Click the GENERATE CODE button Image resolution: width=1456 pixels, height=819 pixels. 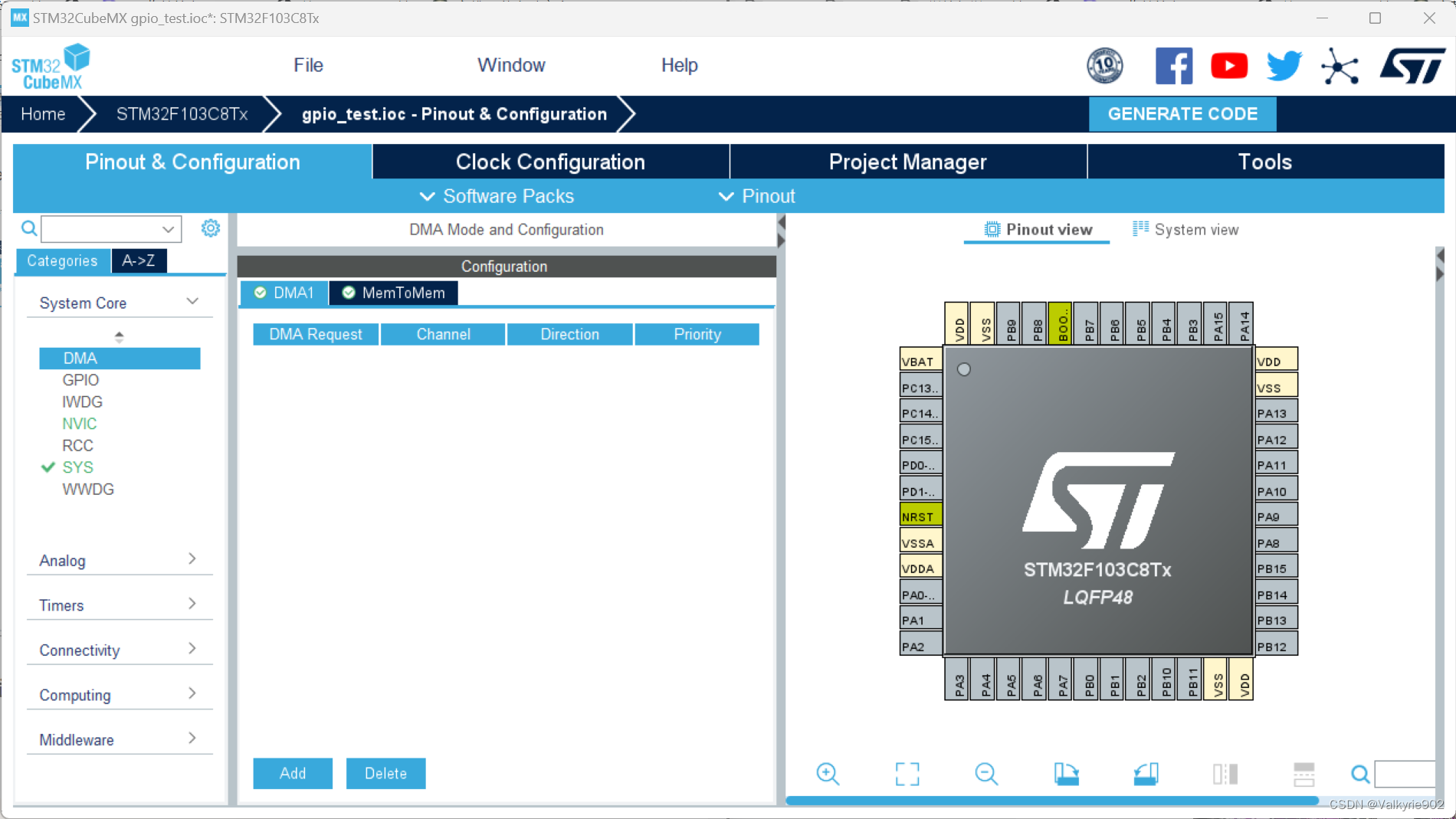pyautogui.click(x=1182, y=113)
